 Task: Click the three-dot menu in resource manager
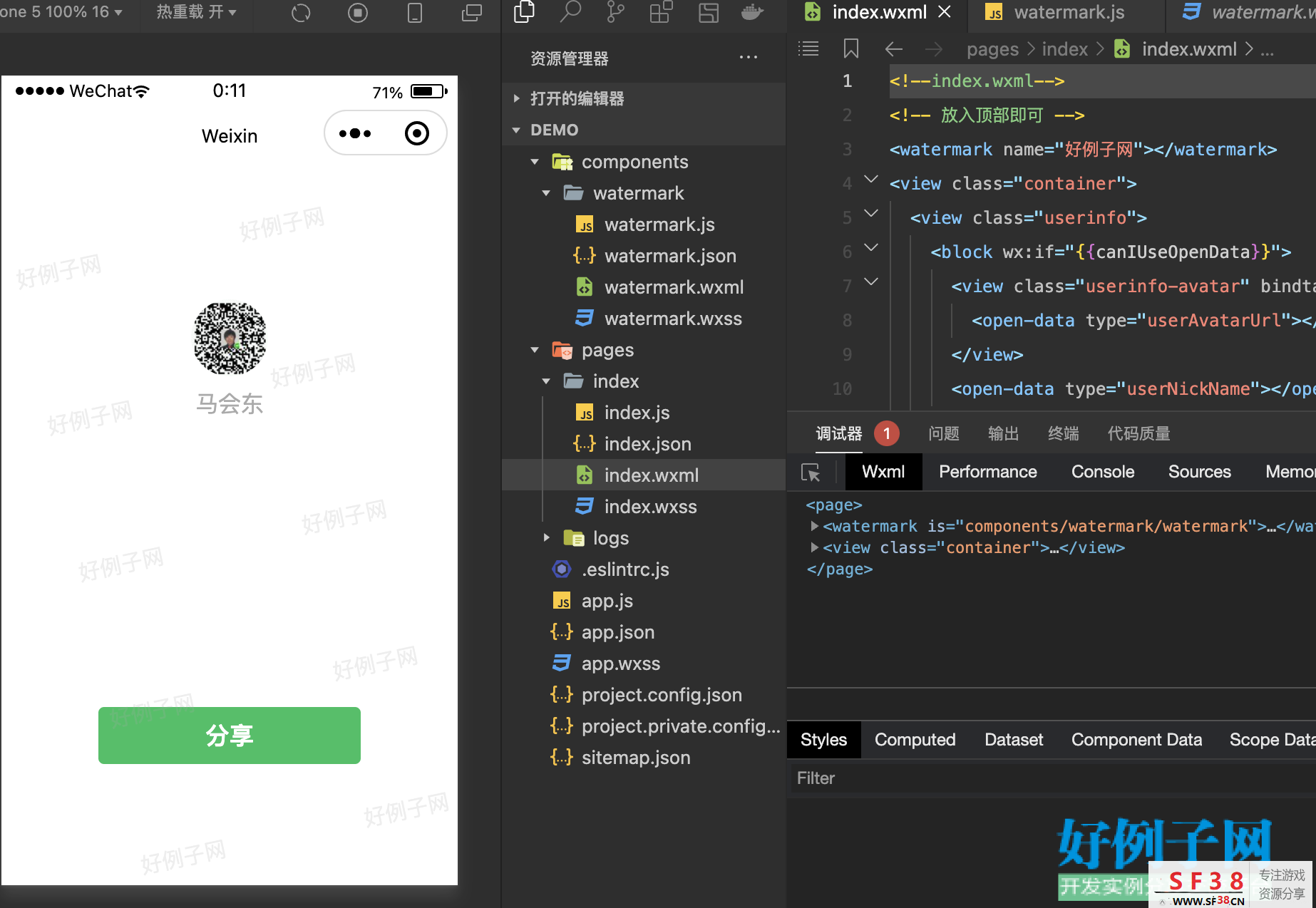pyautogui.click(x=749, y=57)
